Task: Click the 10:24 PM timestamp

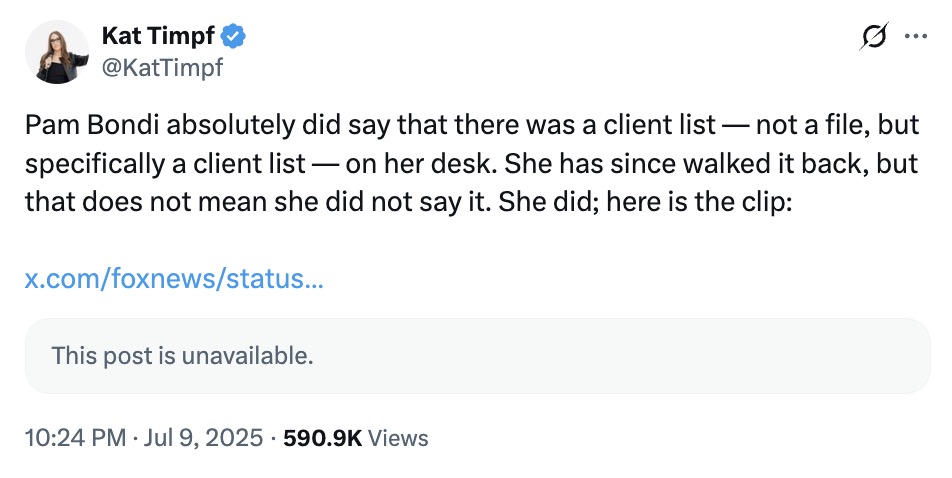Action: [x=74, y=438]
